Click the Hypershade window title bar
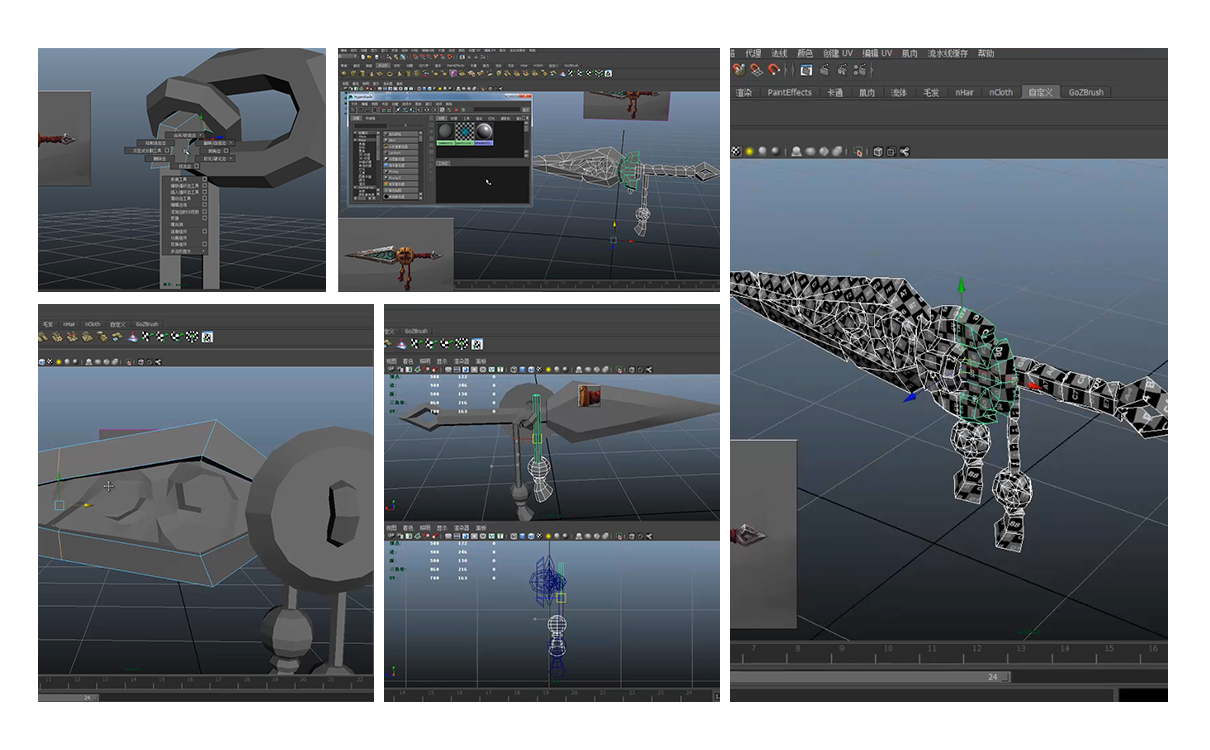1210x750 pixels. [439, 96]
